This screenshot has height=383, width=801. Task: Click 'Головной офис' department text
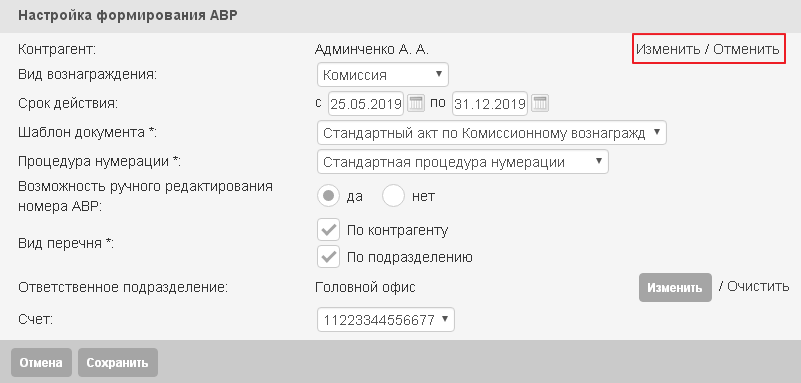(x=365, y=287)
